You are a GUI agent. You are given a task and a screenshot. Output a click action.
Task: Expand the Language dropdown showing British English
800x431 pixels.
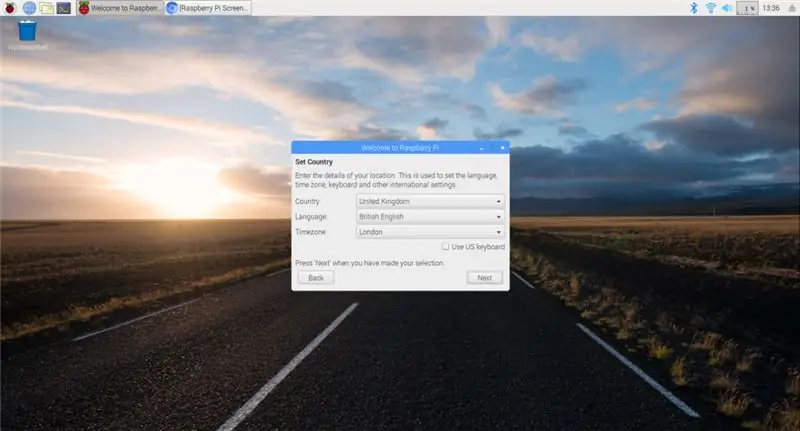pyautogui.click(x=430, y=216)
